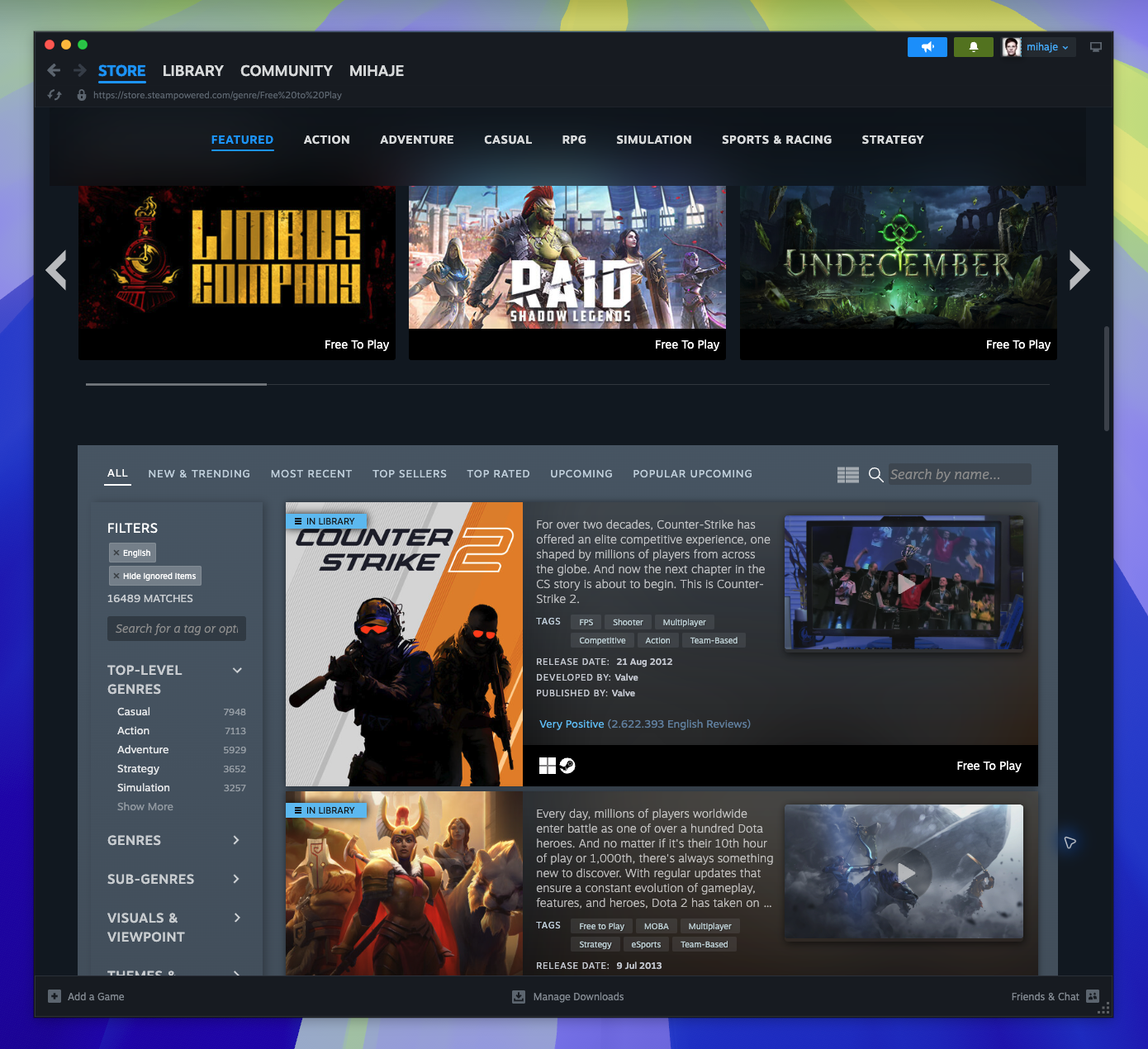Focus the Search by name field
This screenshot has width=1148, height=1049.
click(960, 474)
